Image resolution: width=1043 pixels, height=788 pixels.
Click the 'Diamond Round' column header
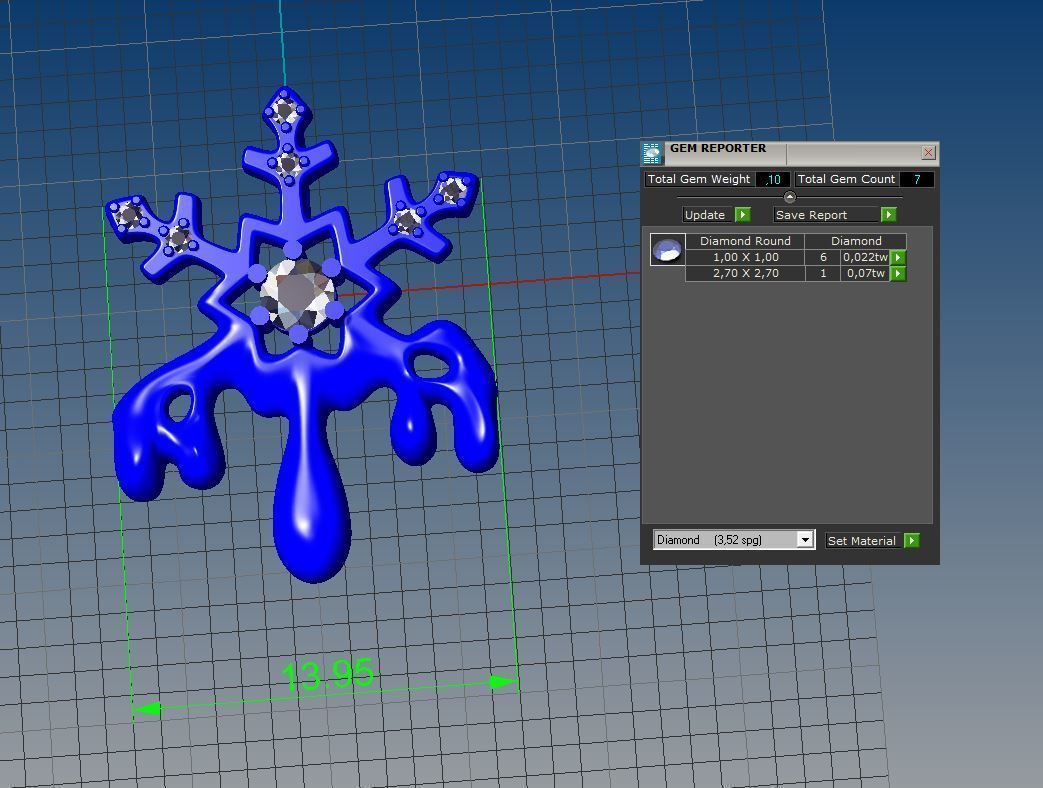pyautogui.click(x=745, y=241)
